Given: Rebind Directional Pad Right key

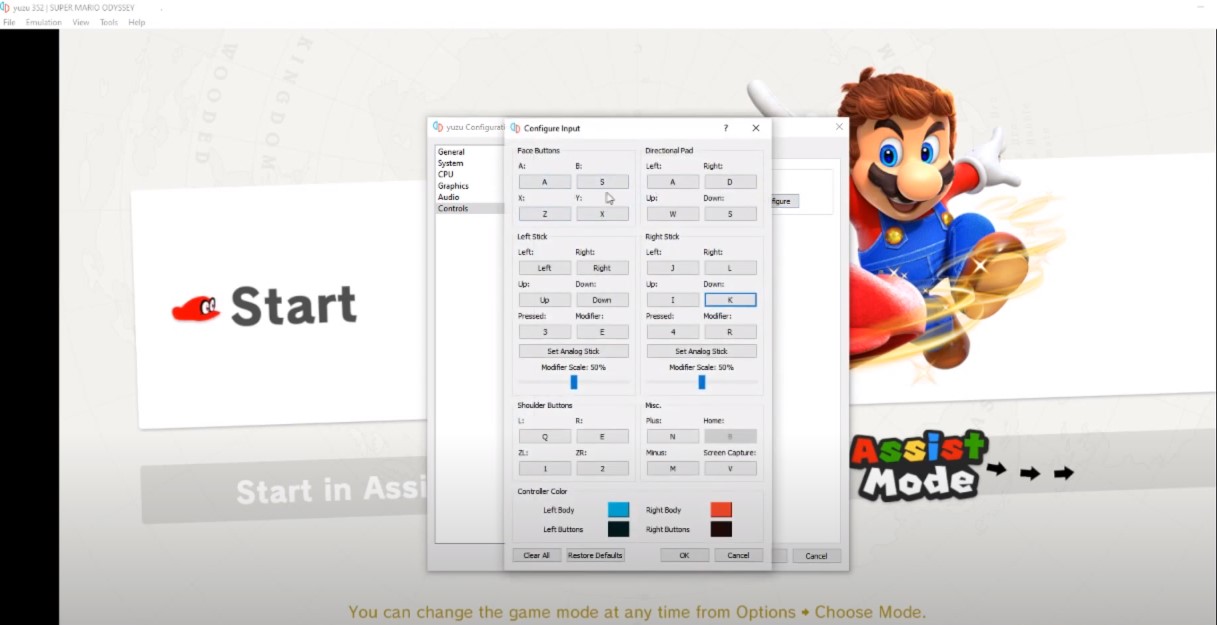Looking at the screenshot, I should (x=730, y=182).
